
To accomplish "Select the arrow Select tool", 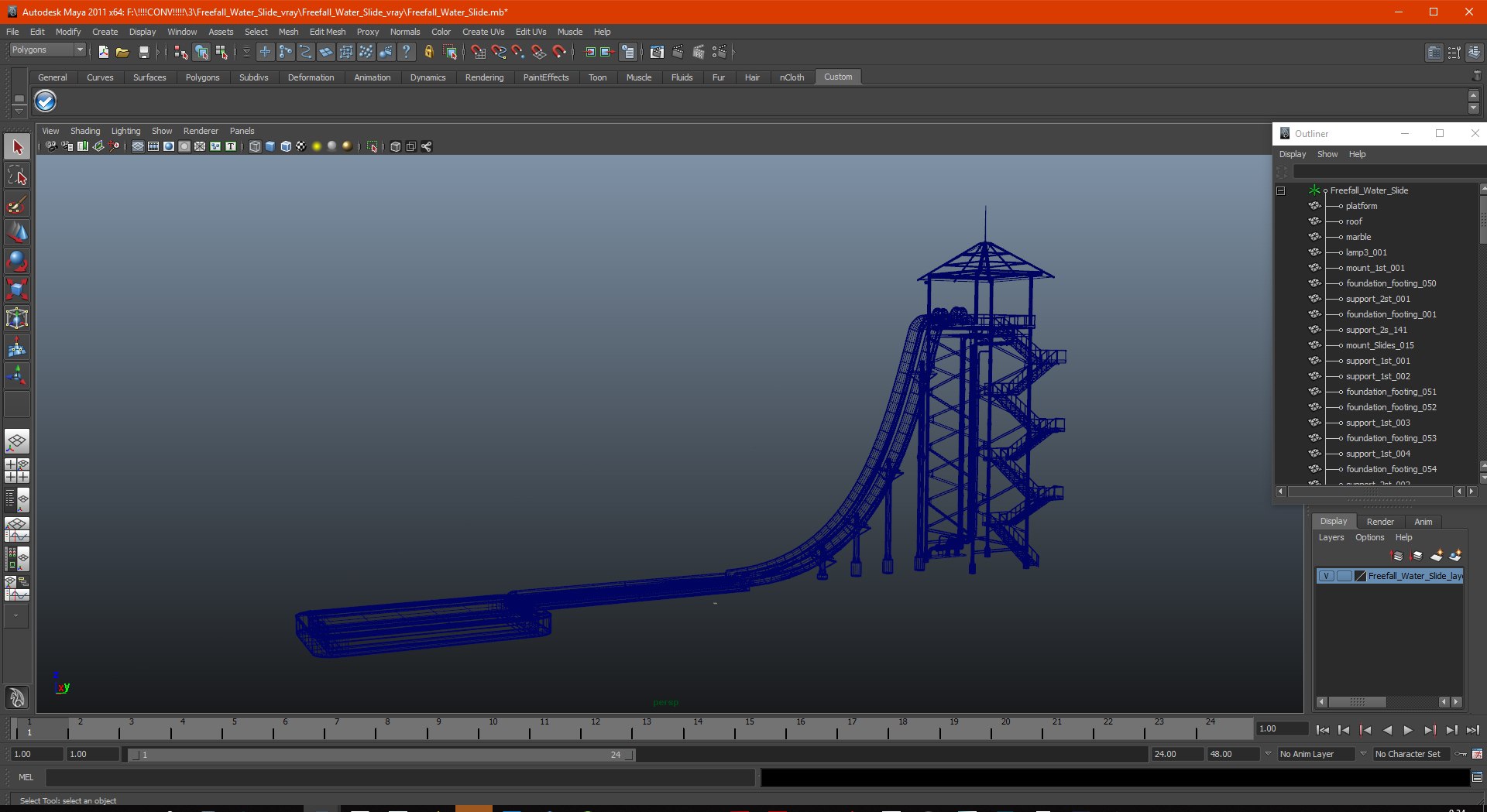I will (x=17, y=147).
